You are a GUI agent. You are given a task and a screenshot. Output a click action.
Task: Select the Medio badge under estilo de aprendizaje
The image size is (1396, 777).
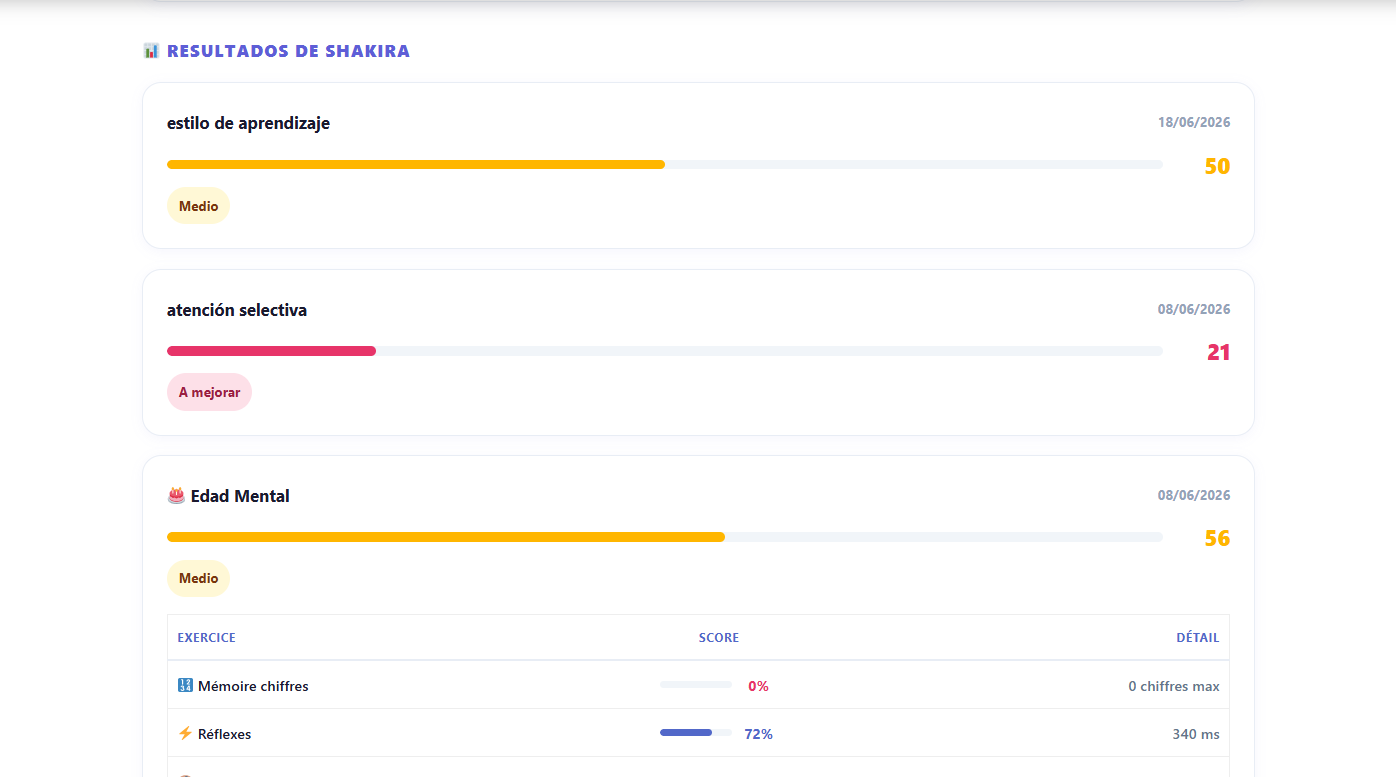[x=198, y=206]
